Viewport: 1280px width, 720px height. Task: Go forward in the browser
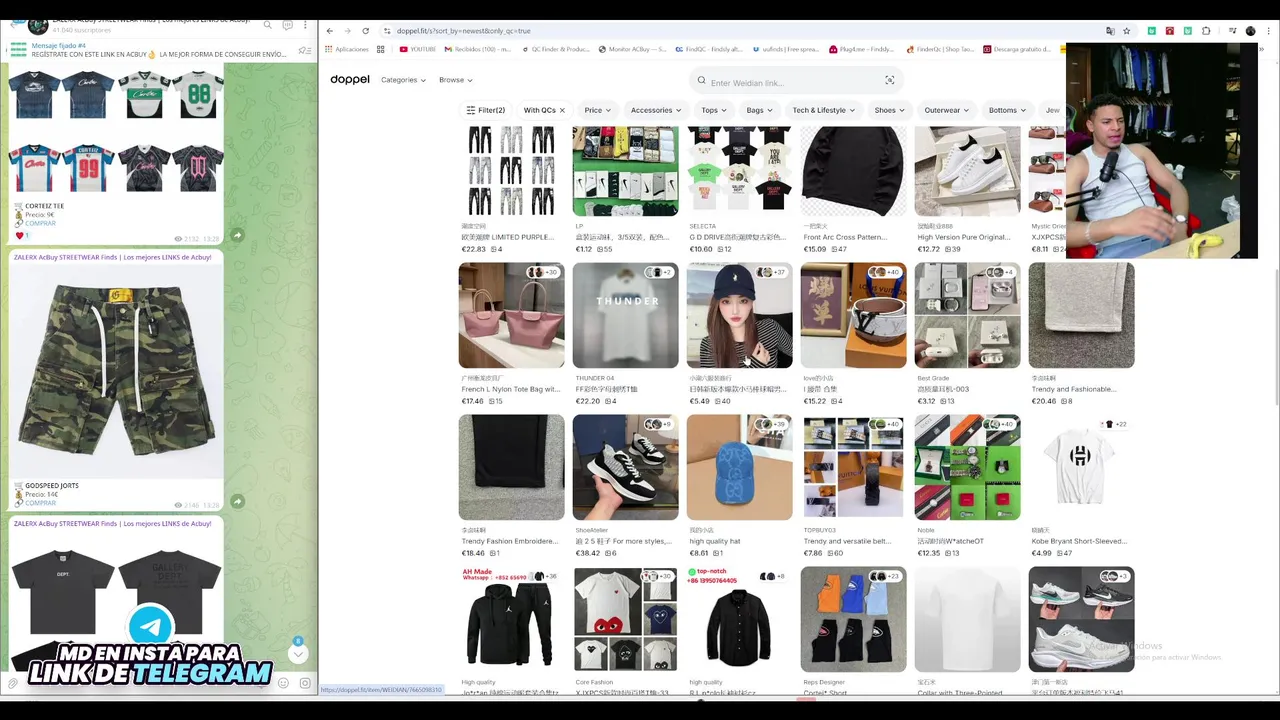point(348,31)
